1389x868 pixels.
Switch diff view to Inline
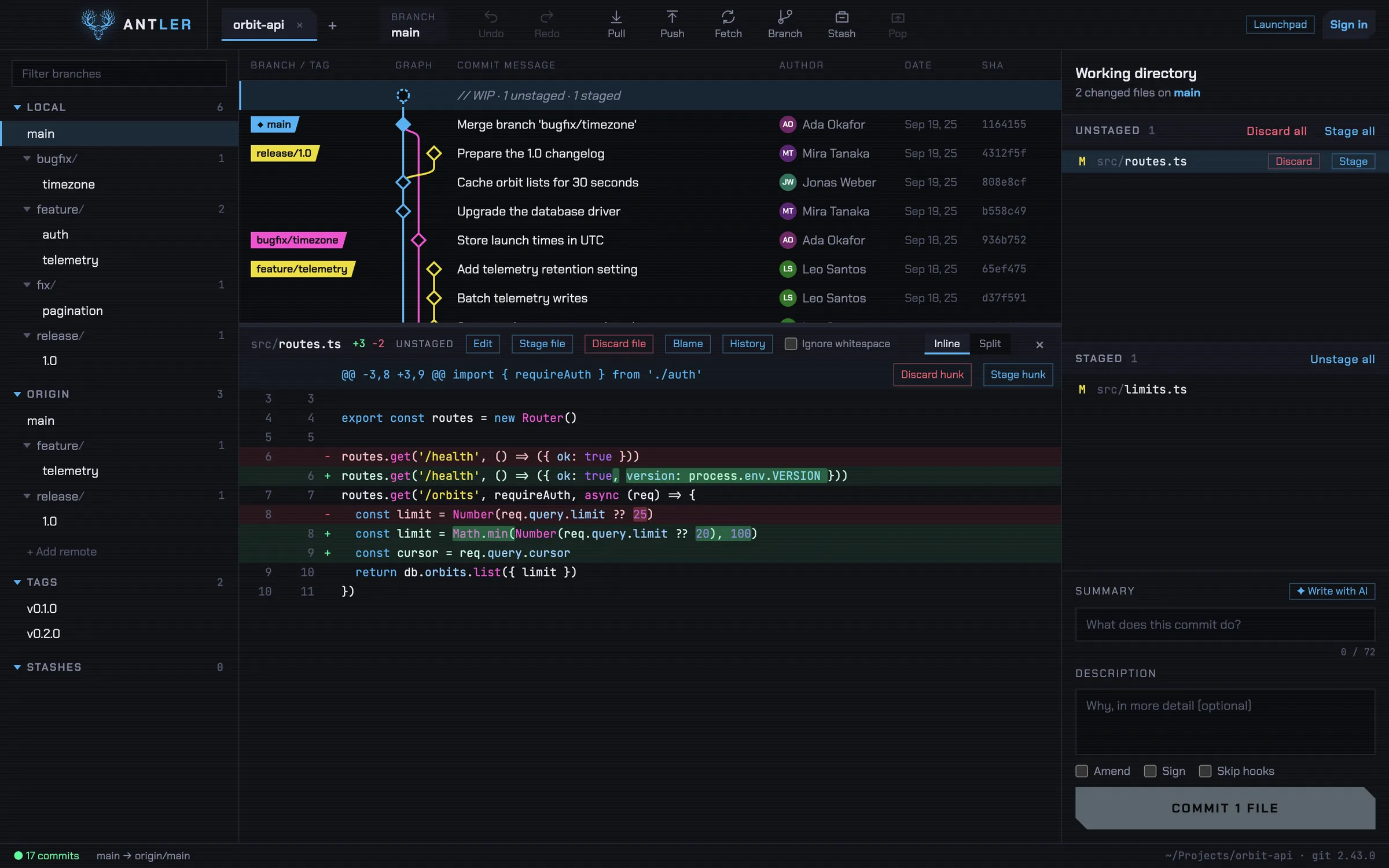[x=947, y=344]
